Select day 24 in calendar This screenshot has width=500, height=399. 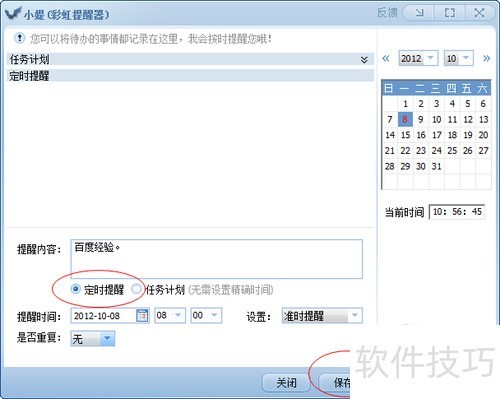point(436,150)
